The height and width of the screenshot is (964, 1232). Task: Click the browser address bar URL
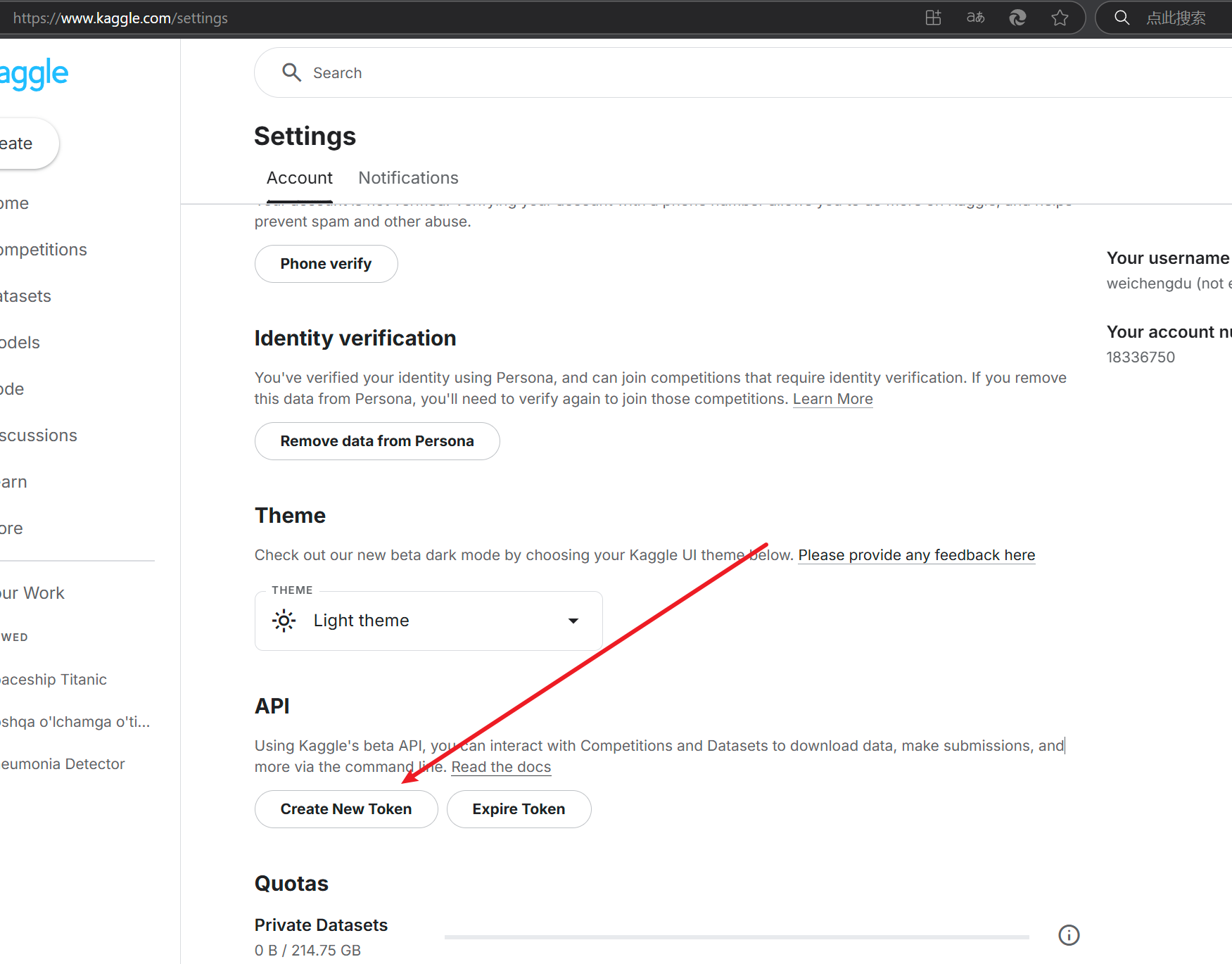pyautogui.click(x=120, y=18)
